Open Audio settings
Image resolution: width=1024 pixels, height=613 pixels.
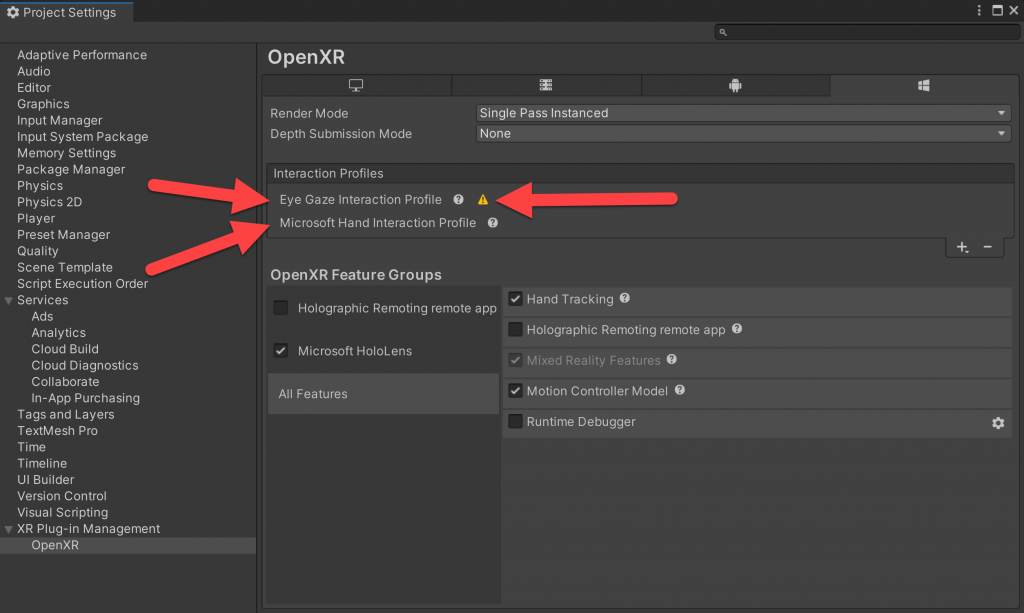33,71
